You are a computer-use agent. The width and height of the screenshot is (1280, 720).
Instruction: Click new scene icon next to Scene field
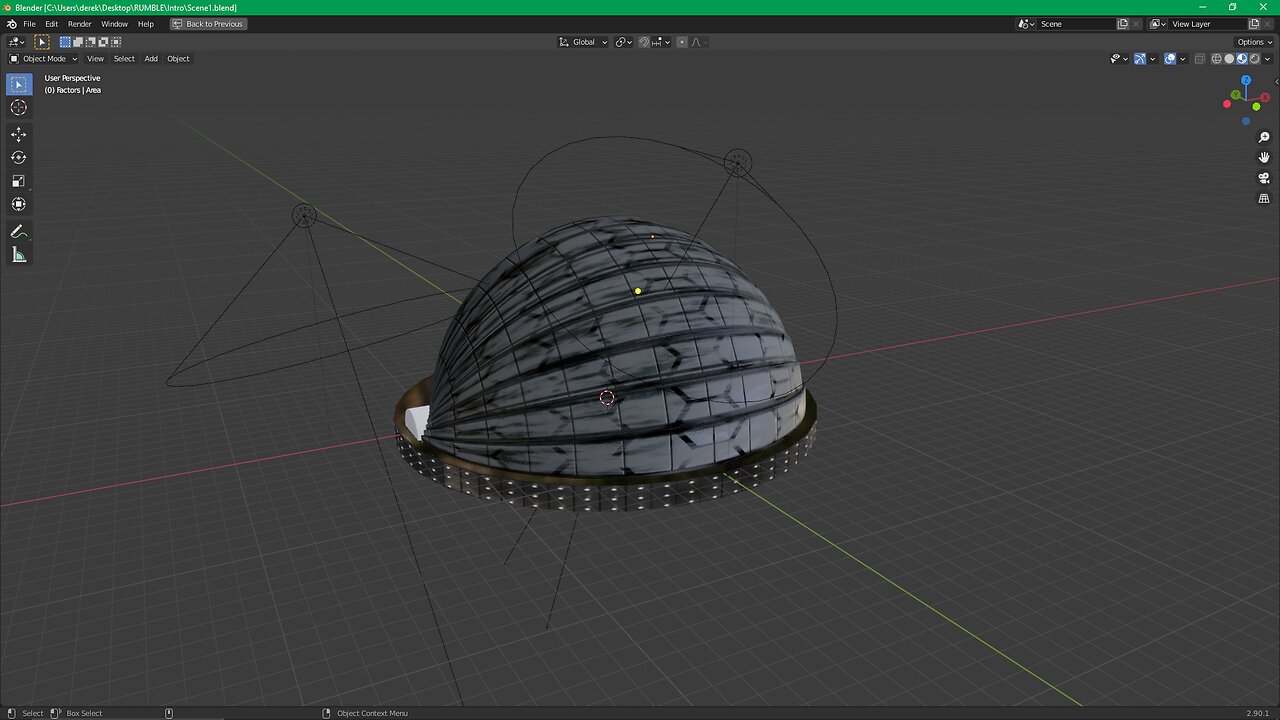point(1123,24)
